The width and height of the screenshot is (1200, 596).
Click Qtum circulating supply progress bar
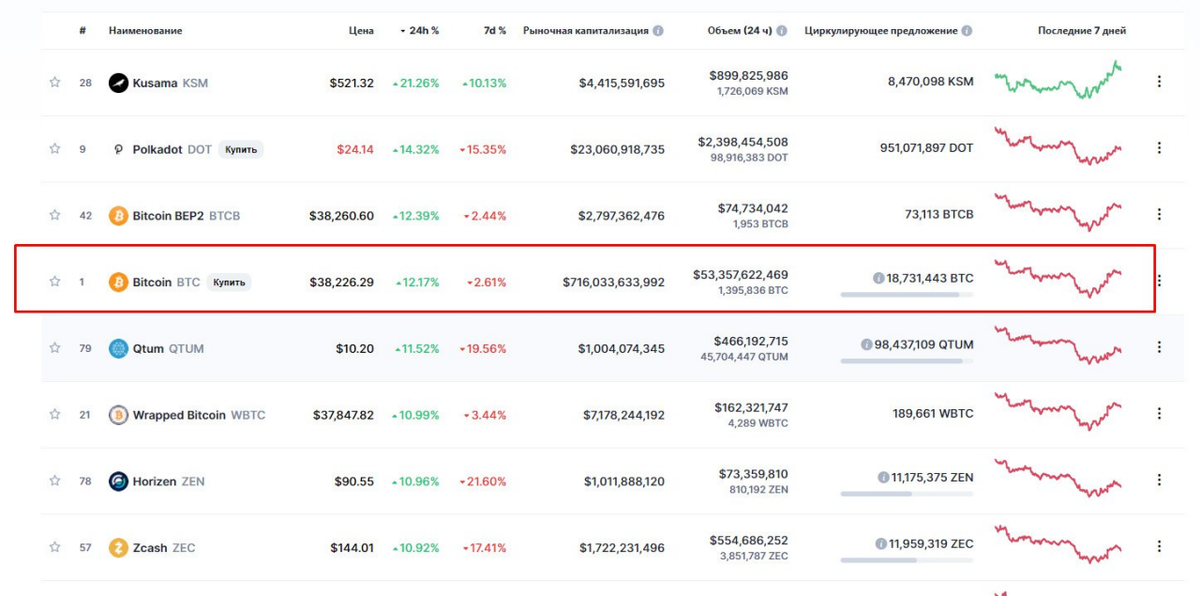pos(907,361)
